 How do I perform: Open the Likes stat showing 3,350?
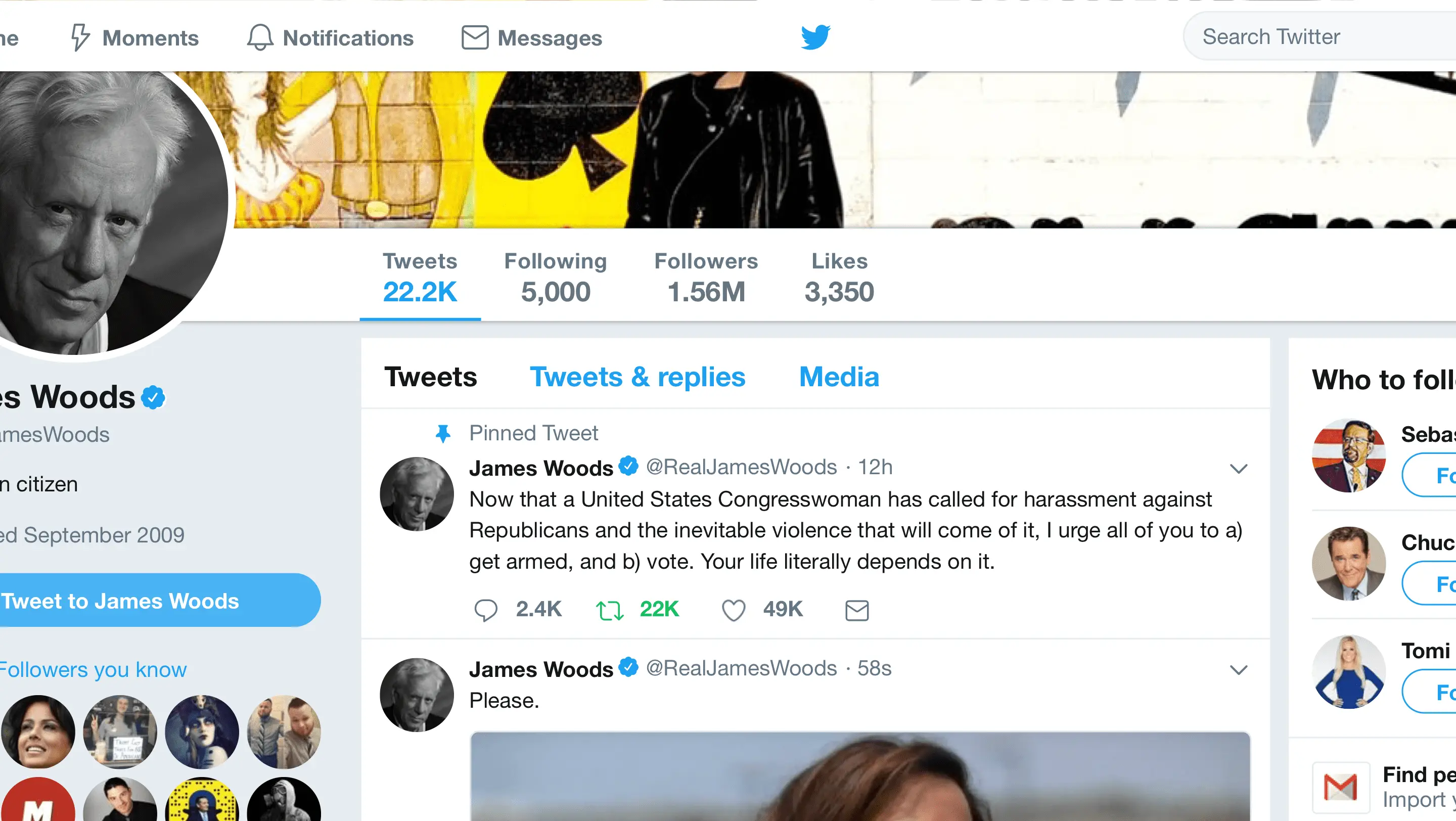point(839,279)
